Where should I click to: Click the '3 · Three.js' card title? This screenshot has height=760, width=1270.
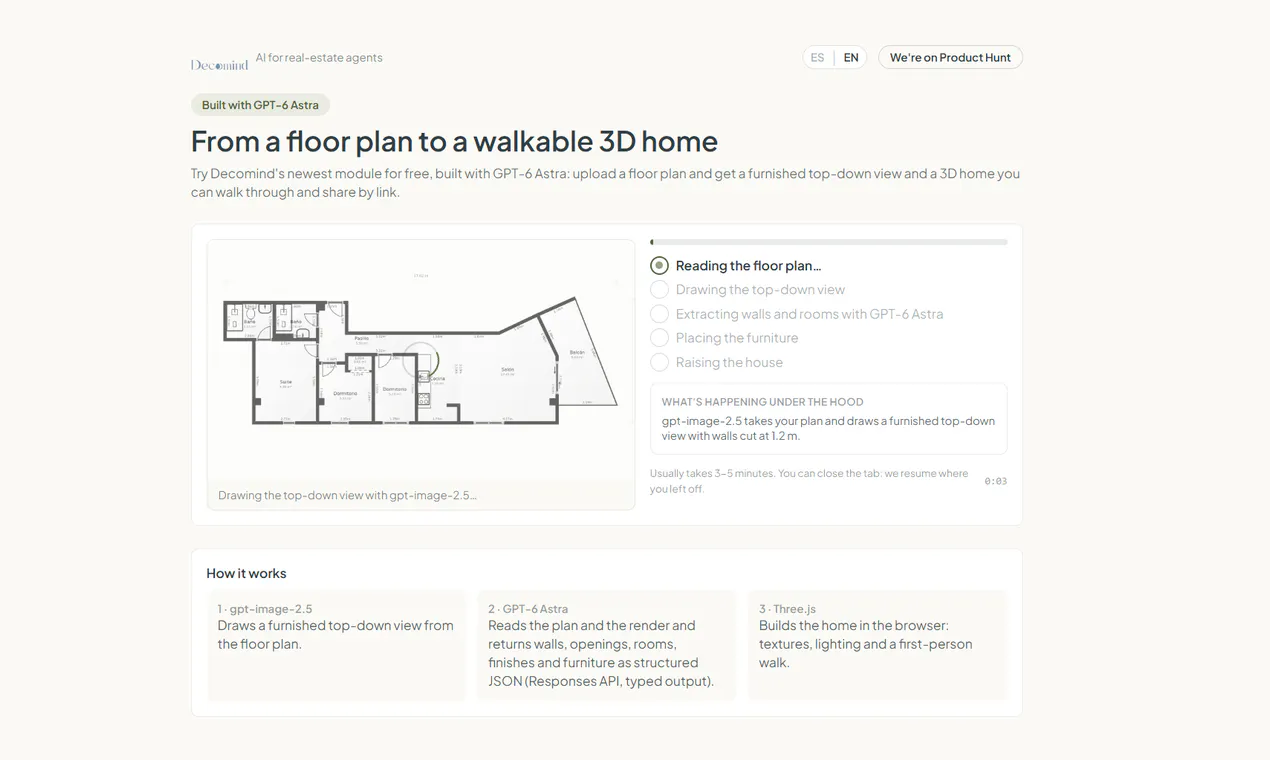[x=787, y=609]
